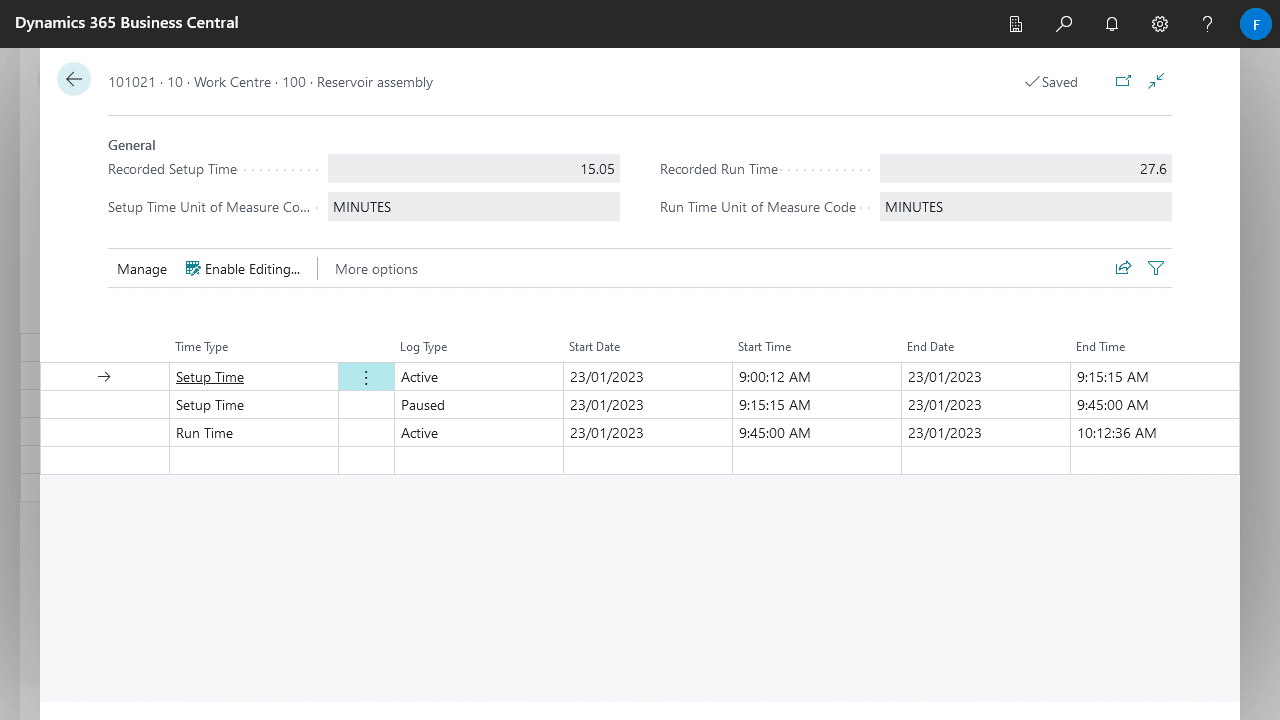This screenshot has width=1280, height=720.
Task: Click the empty new row Time Type cell
Action: click(x=254, y=461)
